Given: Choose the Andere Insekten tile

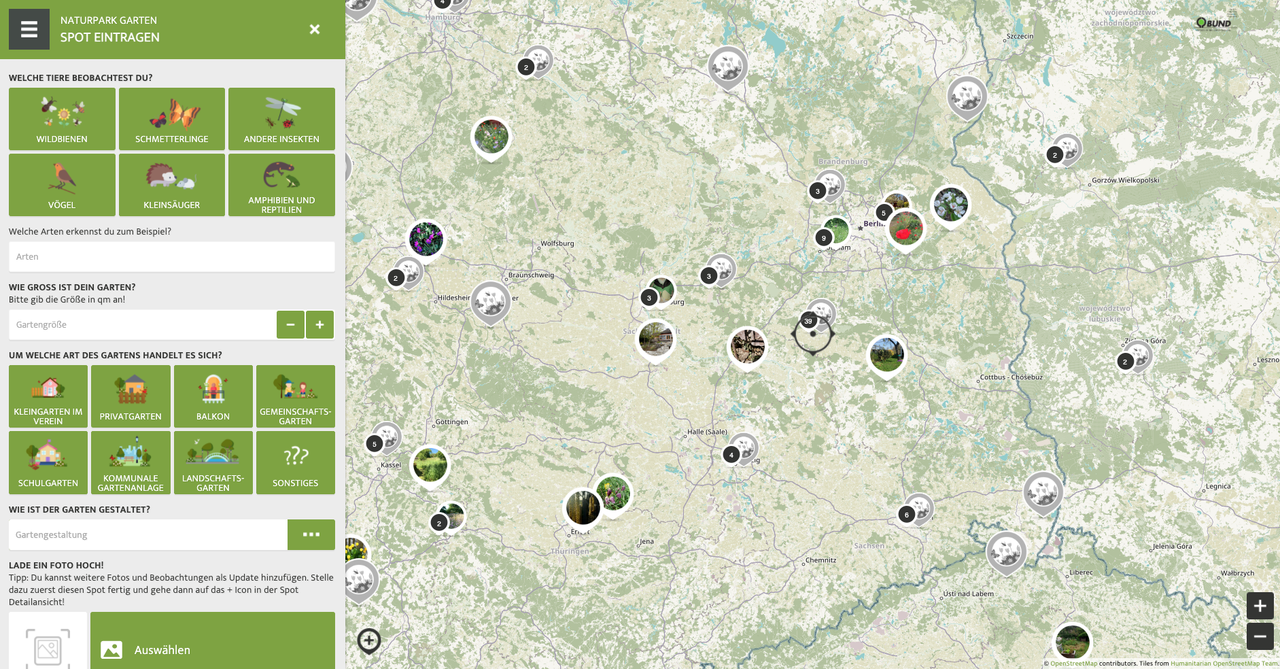Looking at the screenshot, I should tap(281, 119).
